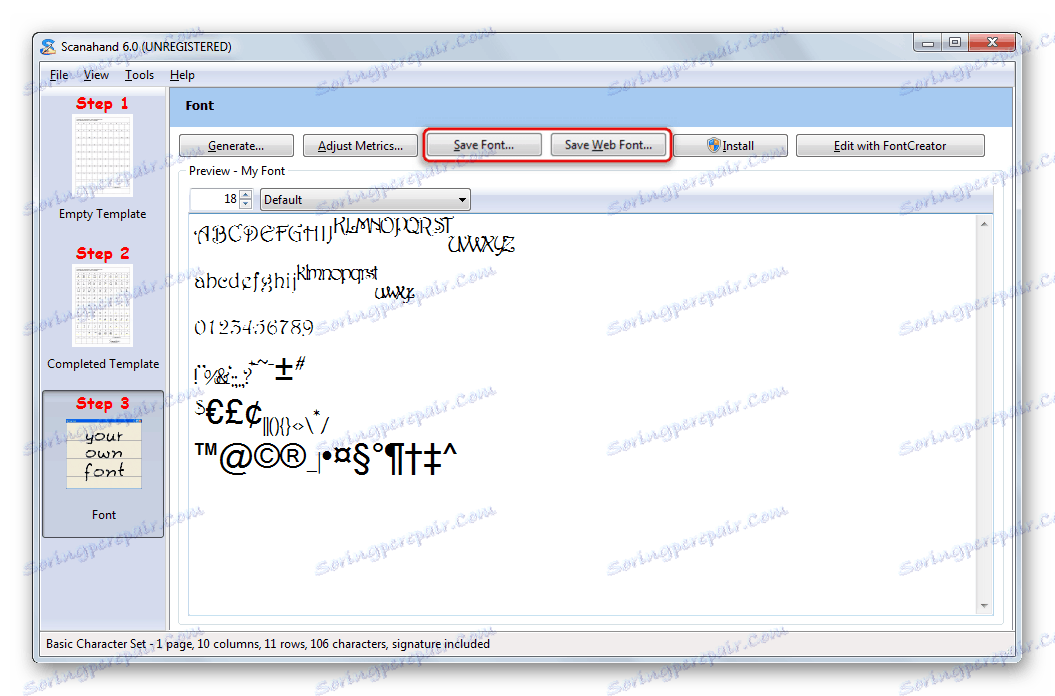The height and width of the screenshot is (696, 1055).
Task: Select the Step 3 Font thumbnail
Action: tap(104, 454)
